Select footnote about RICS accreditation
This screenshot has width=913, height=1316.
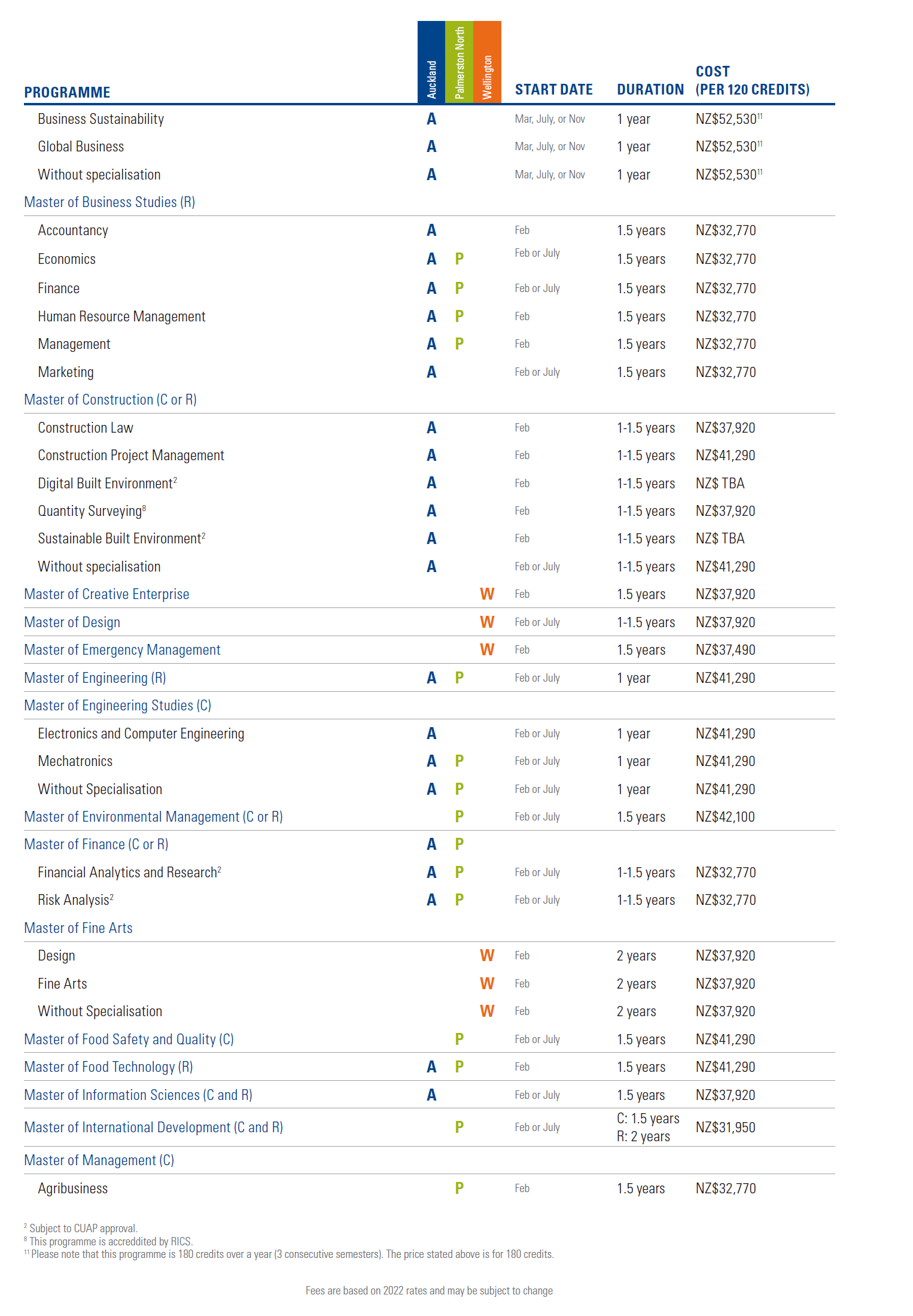(x=108, y=1241)
